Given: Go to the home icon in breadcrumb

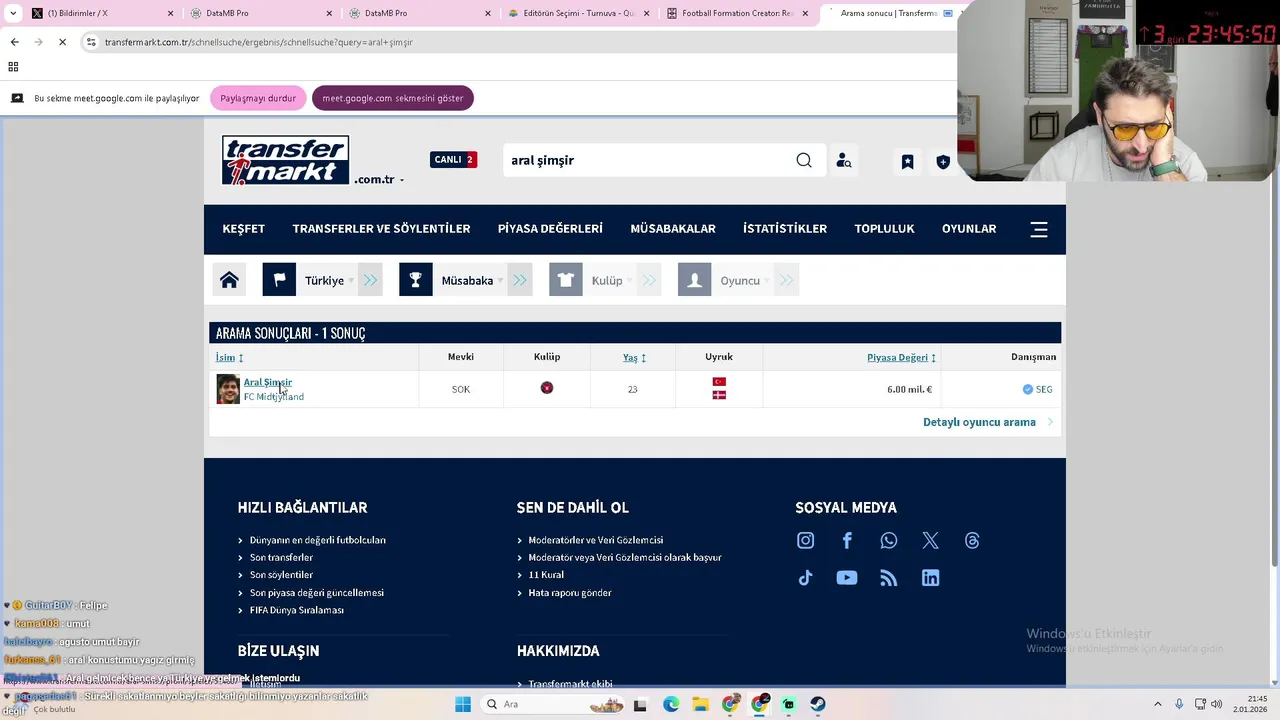Looking at the screenshot, I should [229, 280].
